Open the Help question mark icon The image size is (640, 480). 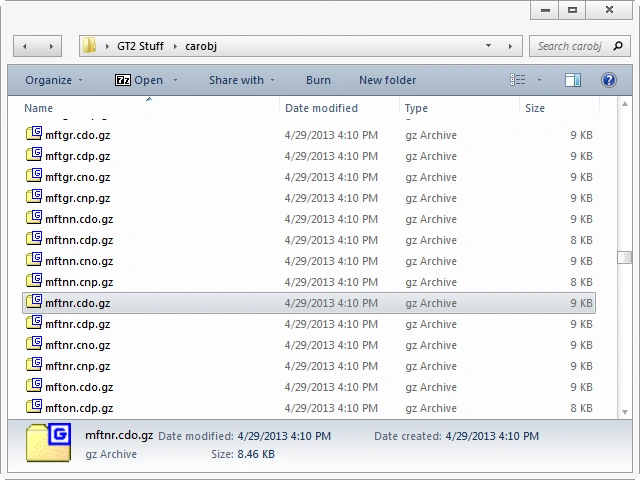pyautogui.click(x=609, y=80)
